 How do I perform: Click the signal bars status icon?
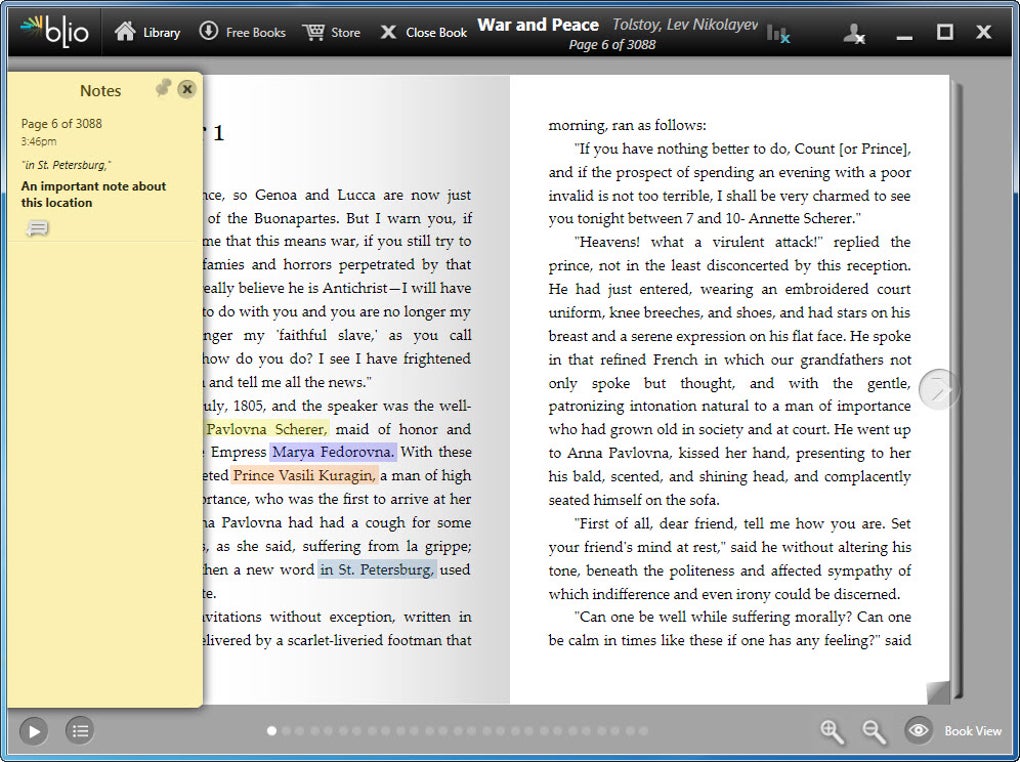click(778, 34)
